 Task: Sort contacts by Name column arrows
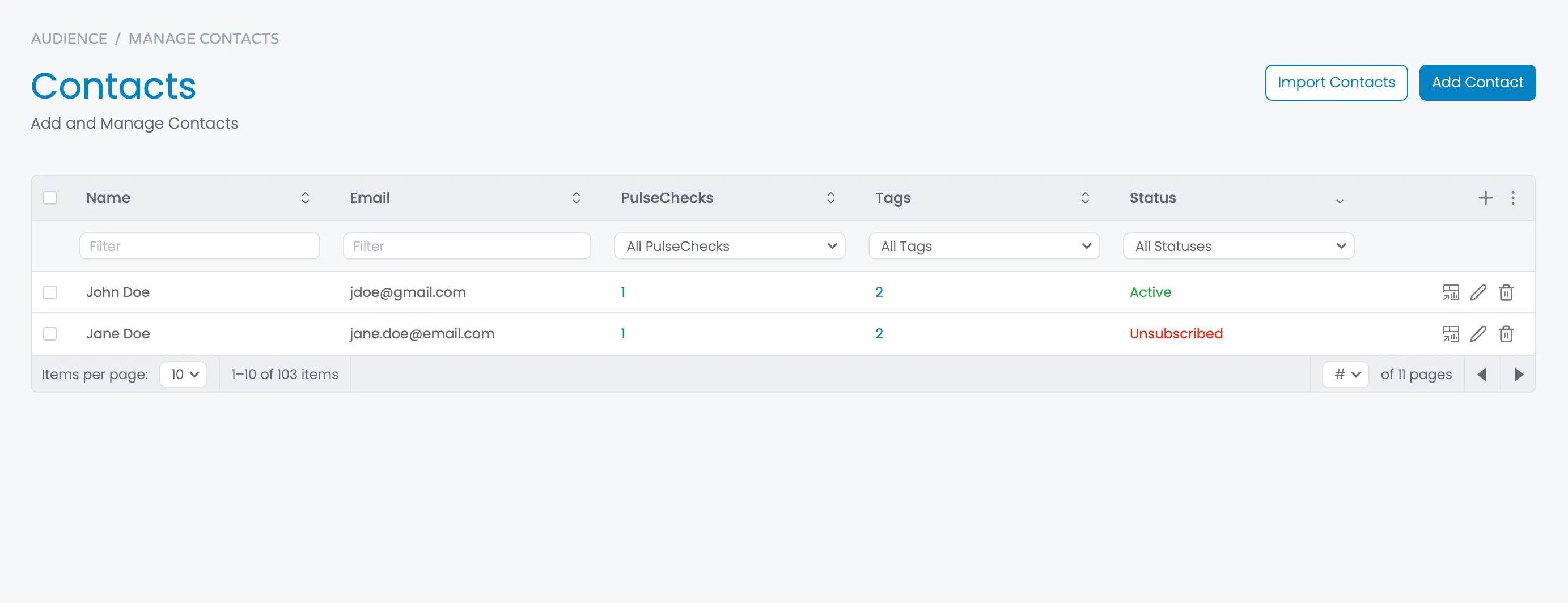pyautogui.click(x=306, y=198)
